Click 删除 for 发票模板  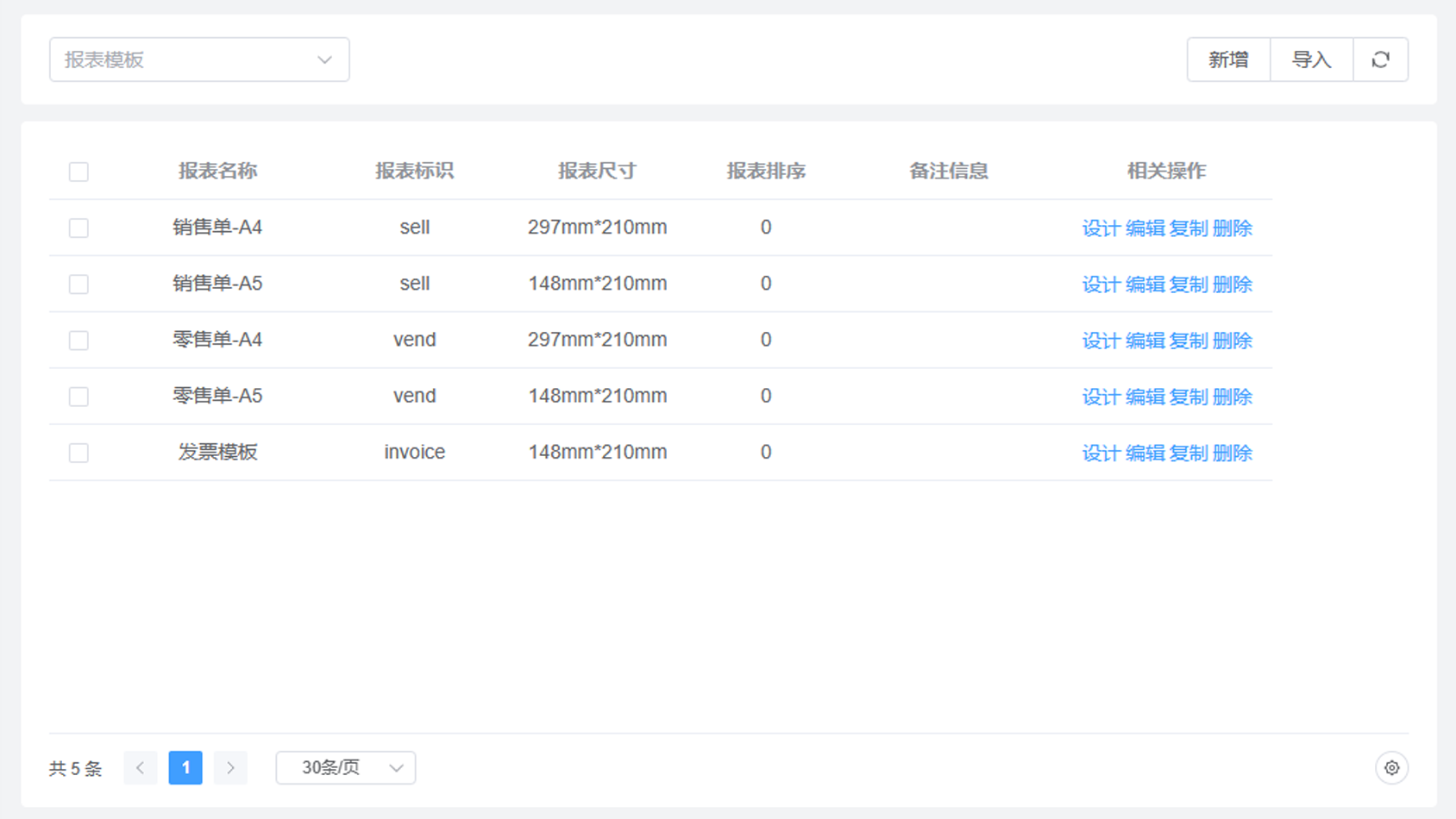tap(1232, 453)
